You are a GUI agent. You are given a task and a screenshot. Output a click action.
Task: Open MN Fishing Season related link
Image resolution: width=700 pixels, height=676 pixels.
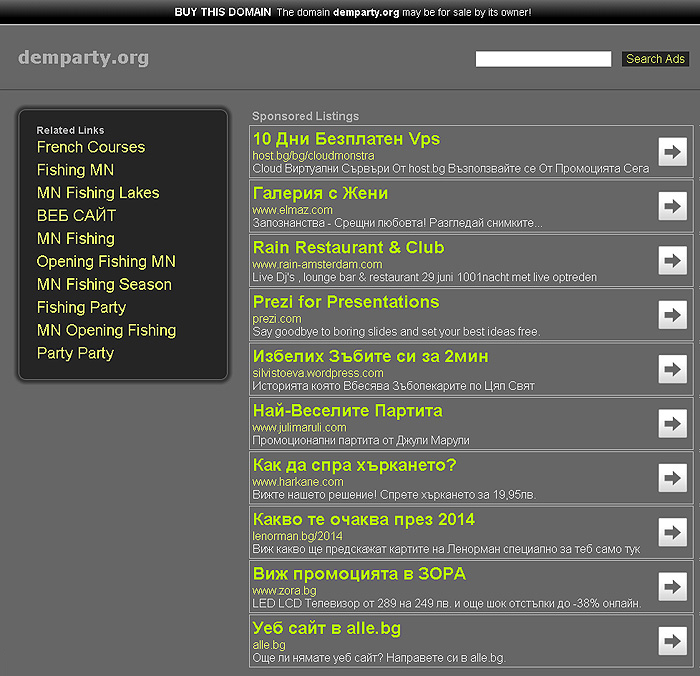(104, 284)
